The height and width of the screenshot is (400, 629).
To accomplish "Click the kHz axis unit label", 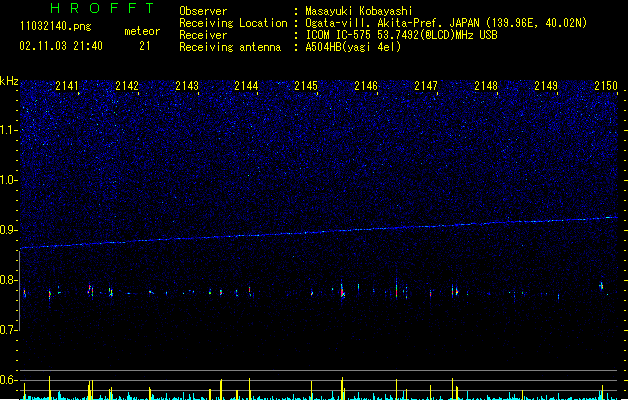I will (9, 81).
